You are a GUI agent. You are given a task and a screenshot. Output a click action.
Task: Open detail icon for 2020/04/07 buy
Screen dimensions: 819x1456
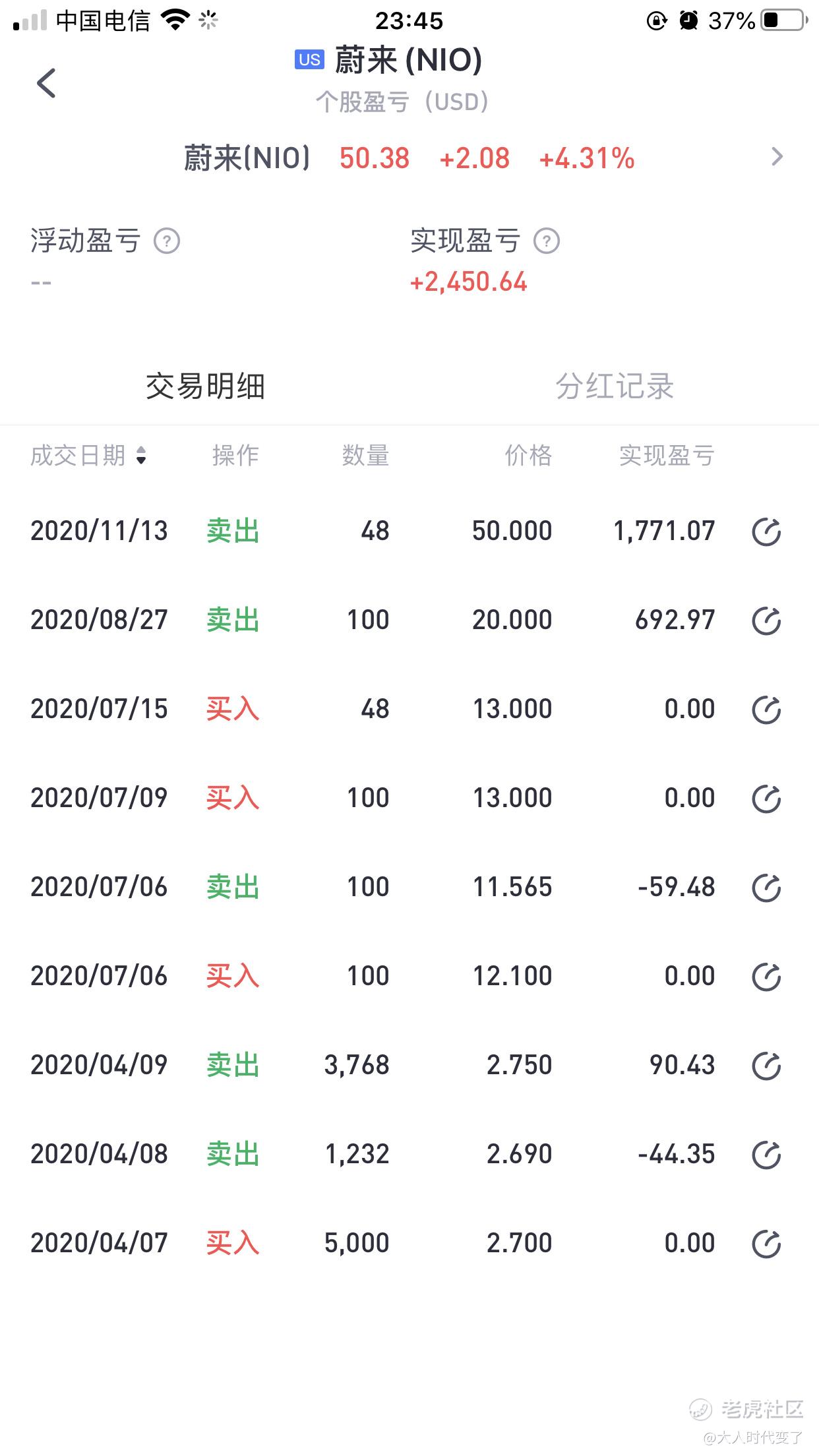coord(766,1244)
